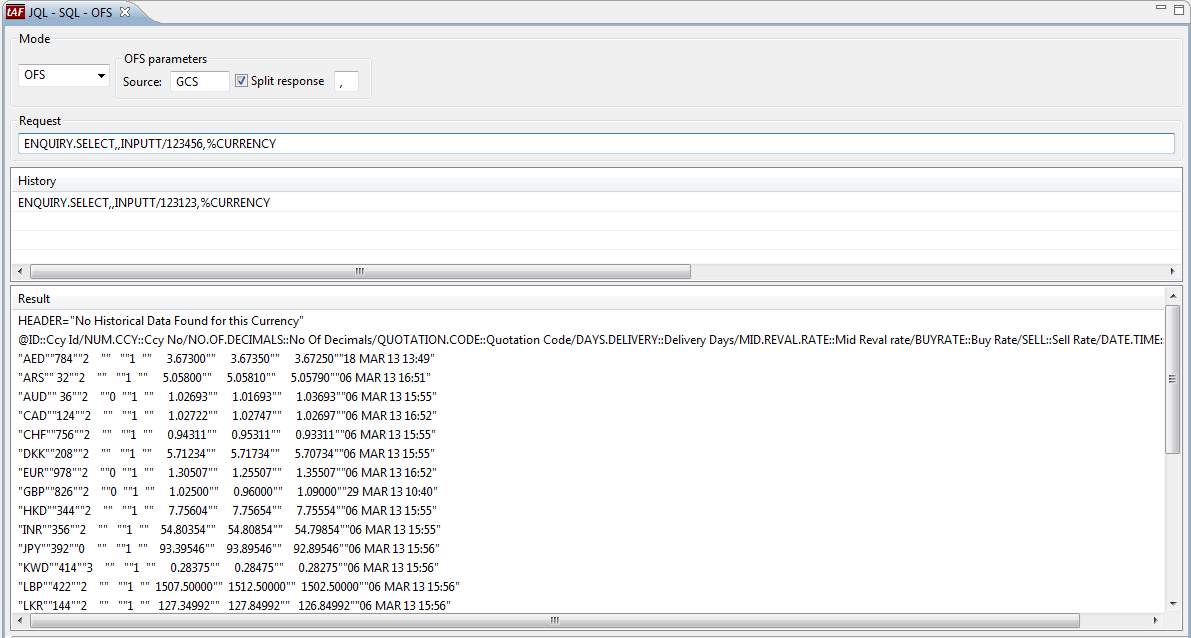Focus the Request input field
Image resolution: width=1191 pixels, height=638 pixels.
coord(595,144)
